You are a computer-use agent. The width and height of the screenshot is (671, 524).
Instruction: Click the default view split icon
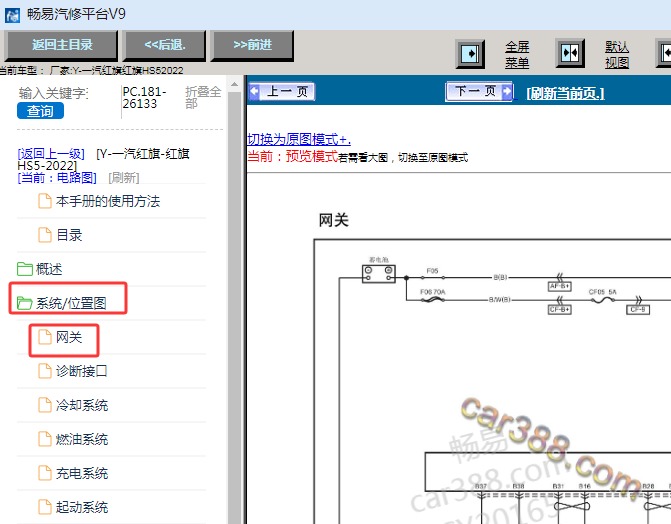[570, 54]
